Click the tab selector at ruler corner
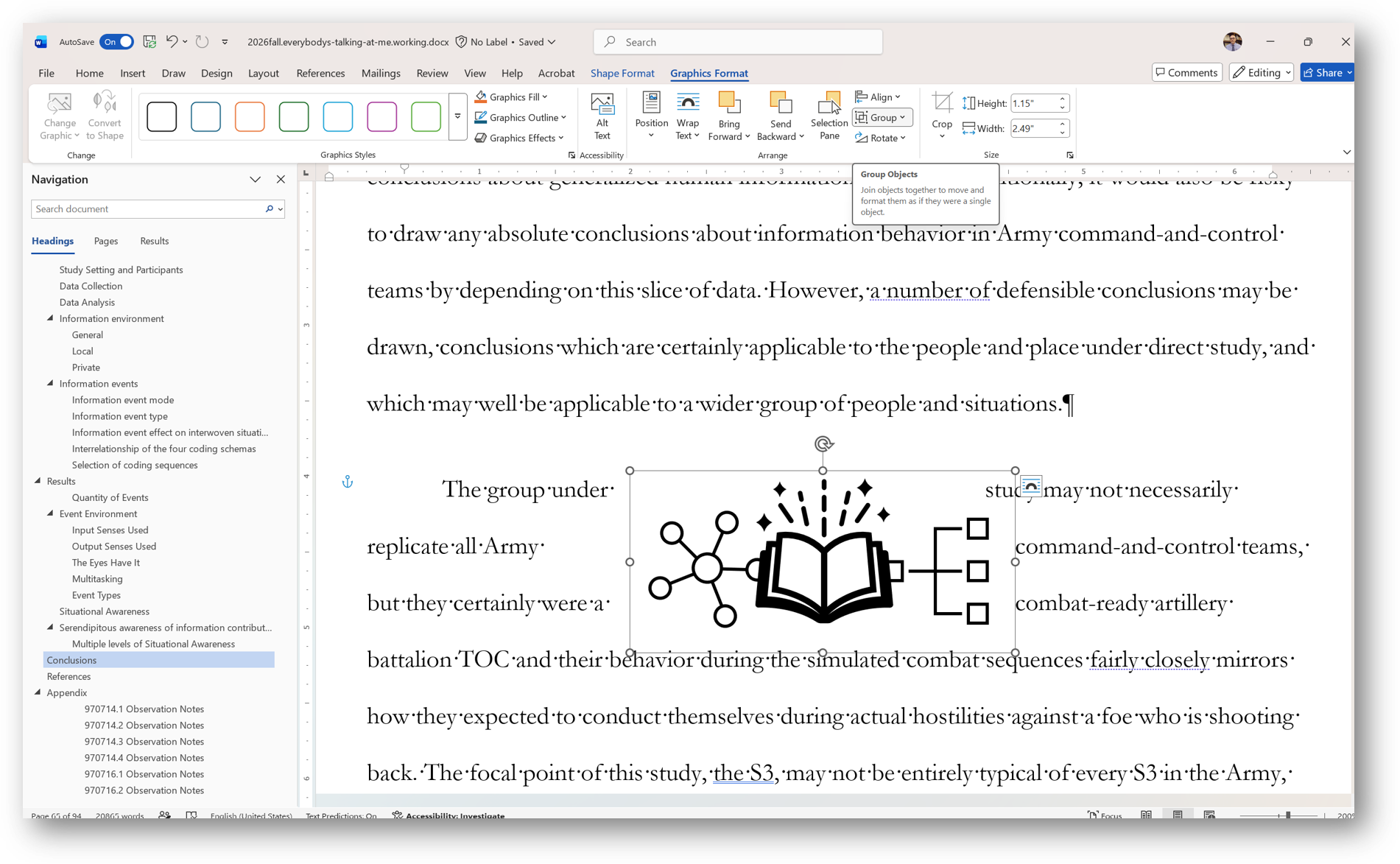Image resolution: width=1400 pixels, height=864 pixels. 306,172
